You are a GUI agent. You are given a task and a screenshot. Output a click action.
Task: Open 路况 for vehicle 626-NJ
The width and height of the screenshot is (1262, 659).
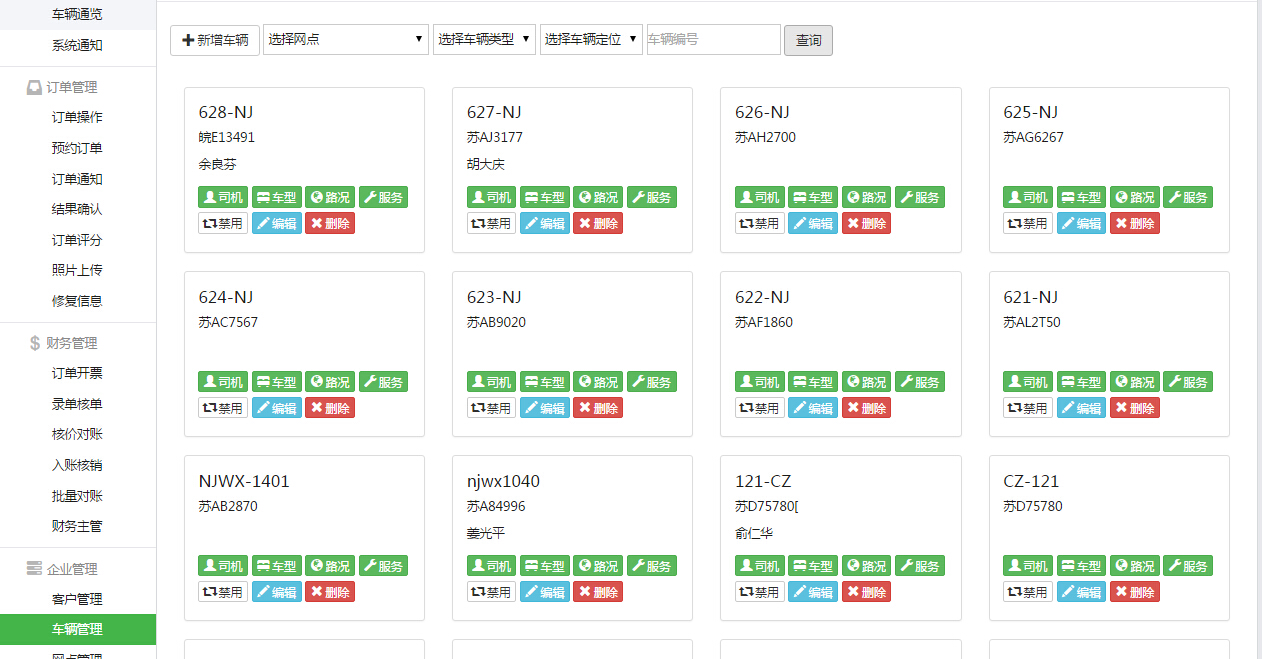tap(865, 198)
